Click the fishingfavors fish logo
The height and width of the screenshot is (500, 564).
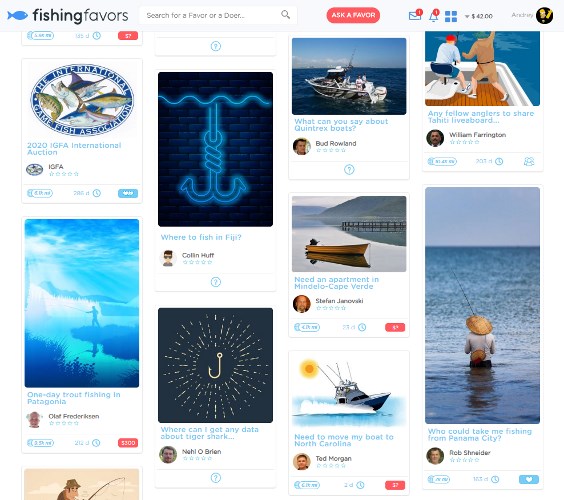17,15
